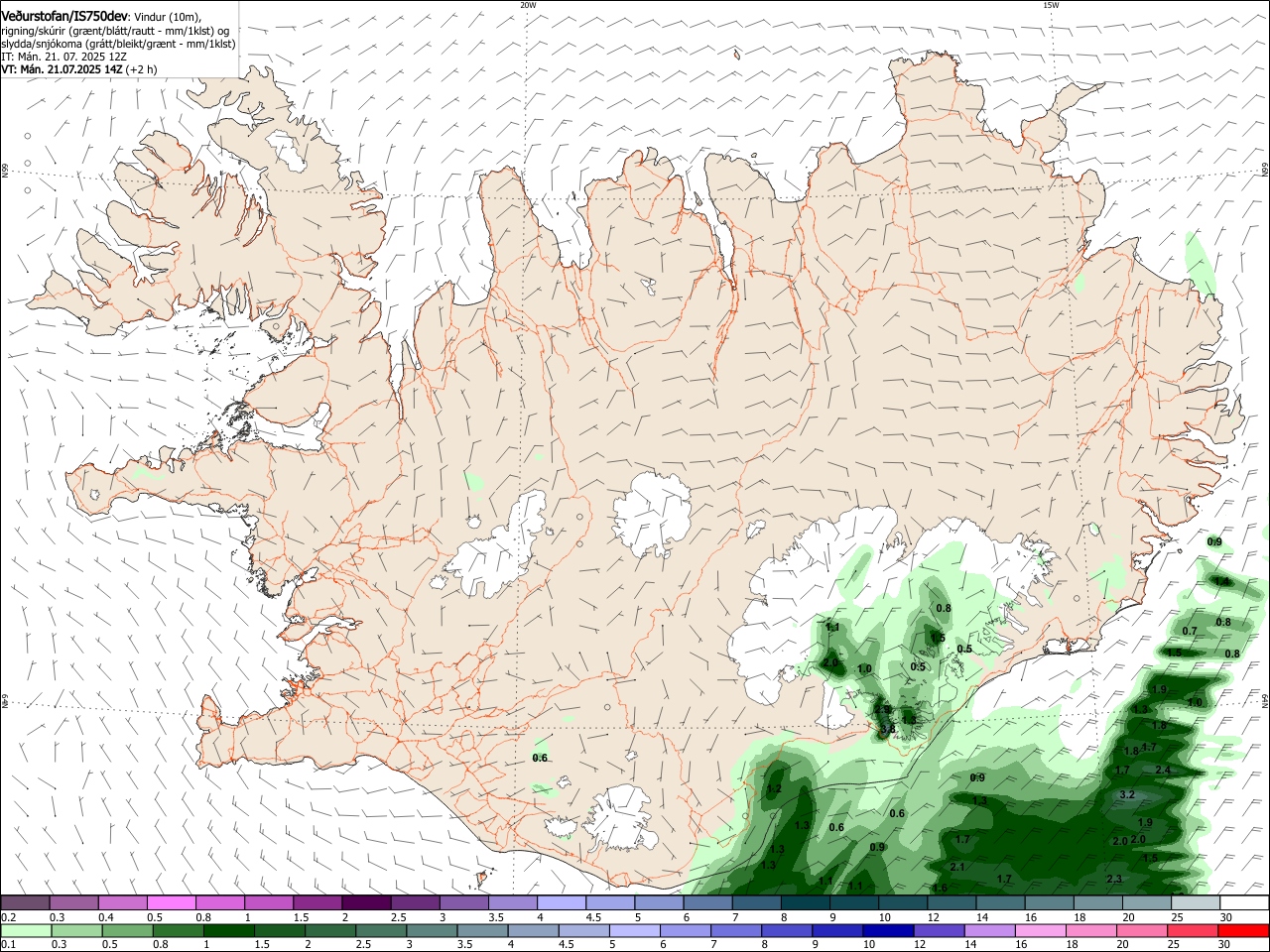The image size is (1270, 952).
Task: Select the bright red 30 swatch in bottom row
Action: (1243, 931)
